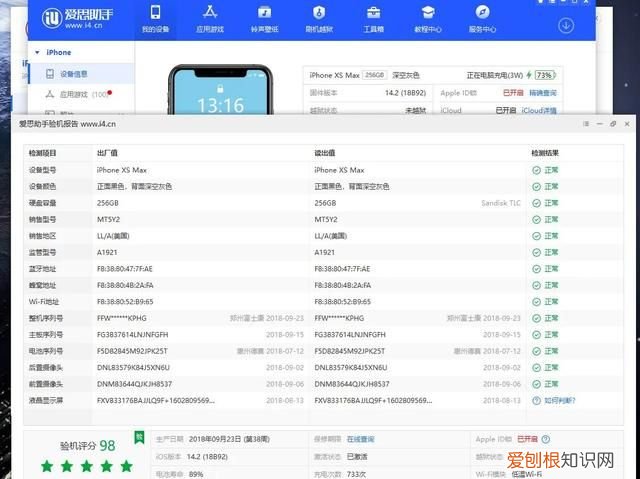Click factory cellular address F8:38:80:4B:2A:FA
640x479 pixels.
125,286
